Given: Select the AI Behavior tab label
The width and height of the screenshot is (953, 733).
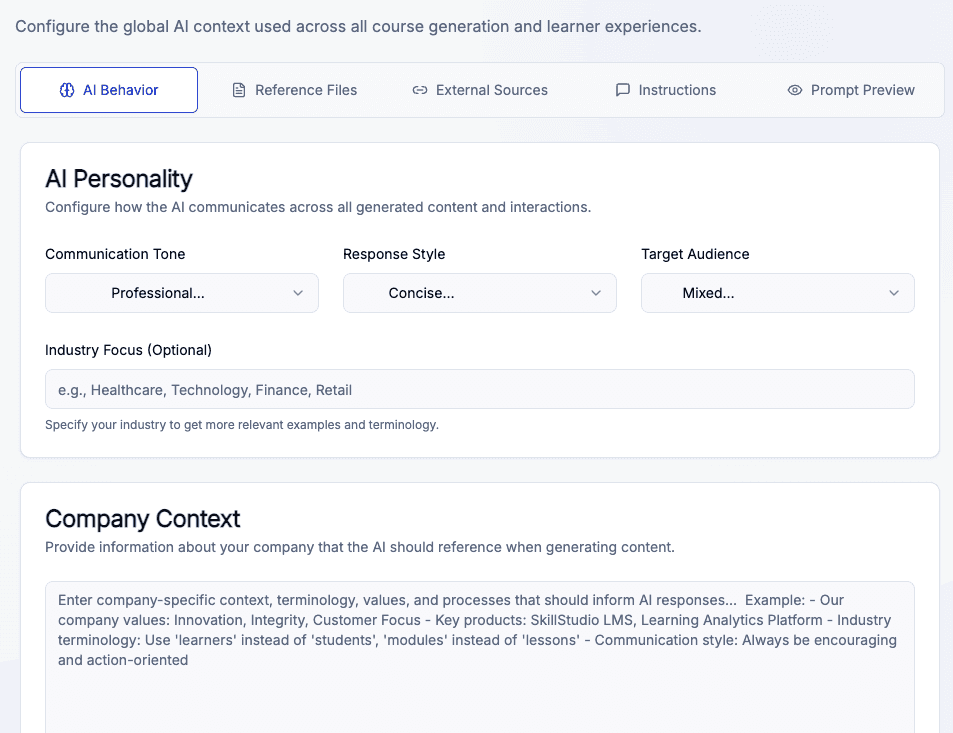Looking at the screenshot, I should pos(120,90).
